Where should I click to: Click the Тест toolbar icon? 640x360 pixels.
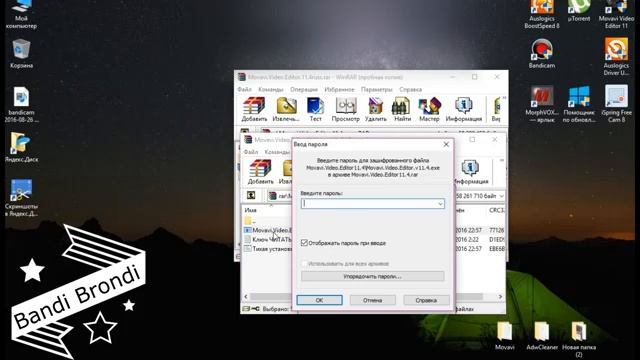(x=315, y=109)
